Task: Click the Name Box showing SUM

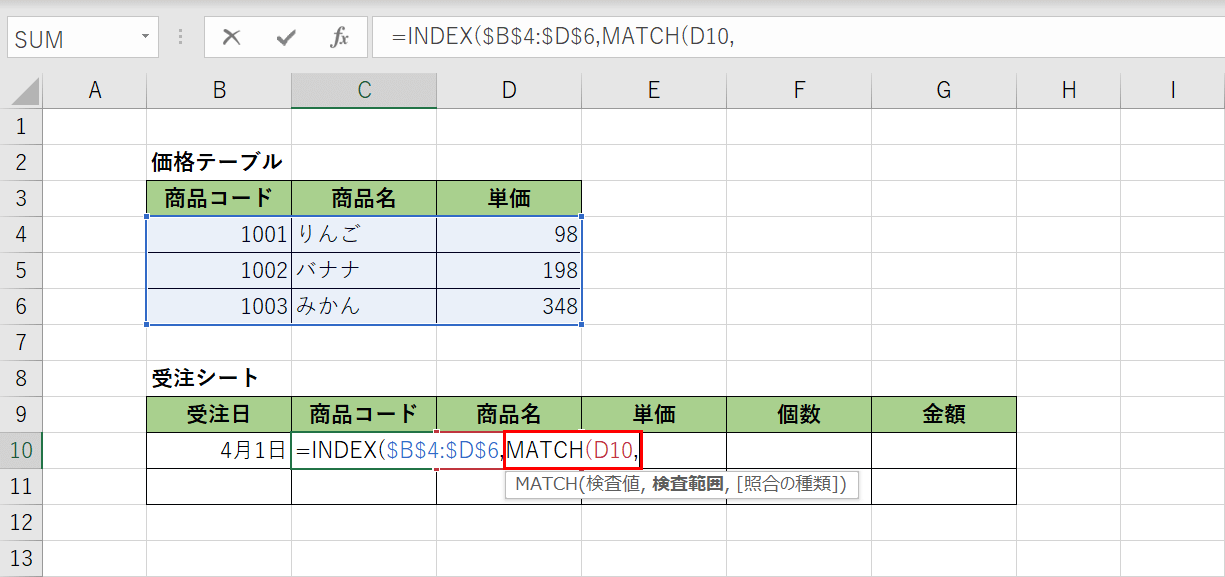Action: [x=70, y=37]
